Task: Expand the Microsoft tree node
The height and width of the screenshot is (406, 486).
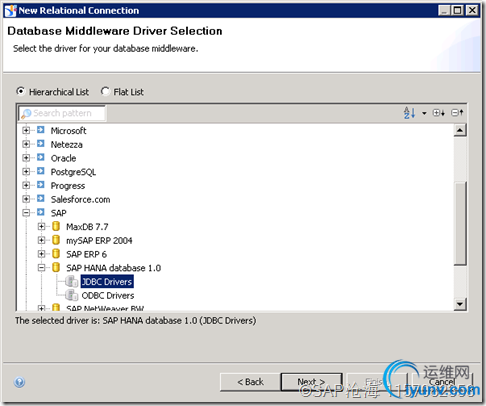Action: 26,130
